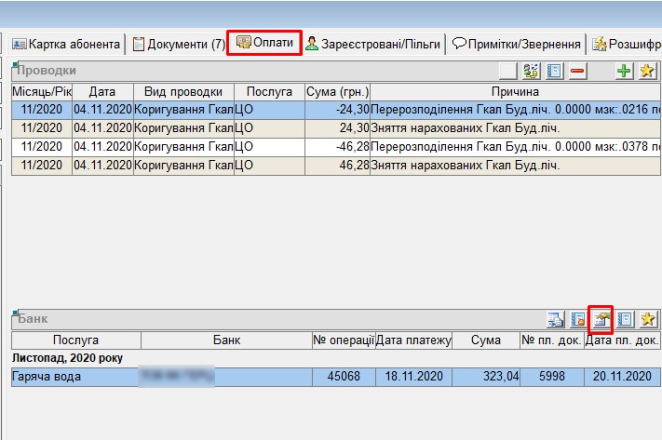Sort by Сума (грн.) column header
Image resolution: width=662 pixels, height=440 pixels.
338,92
